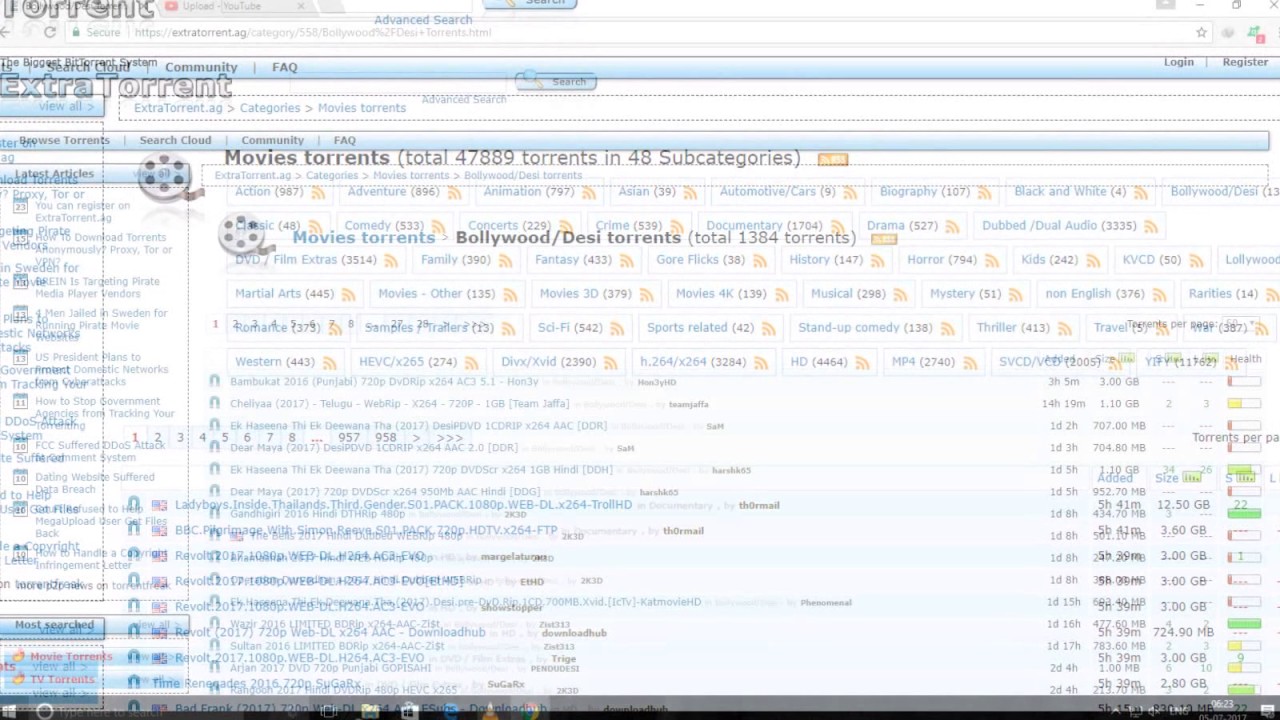Screen dimensions: 1280x720
Task: Reload the page with browser refresh icon
Action: 50,32
